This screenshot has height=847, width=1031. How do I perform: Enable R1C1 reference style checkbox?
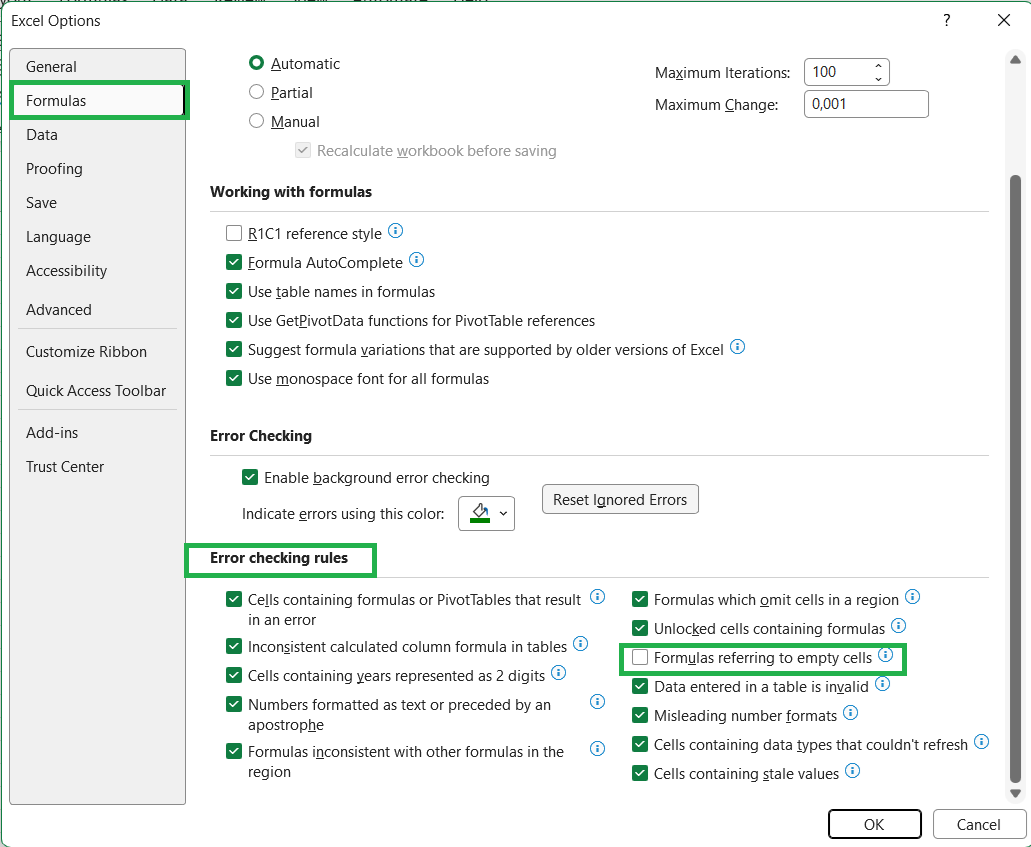234,233
